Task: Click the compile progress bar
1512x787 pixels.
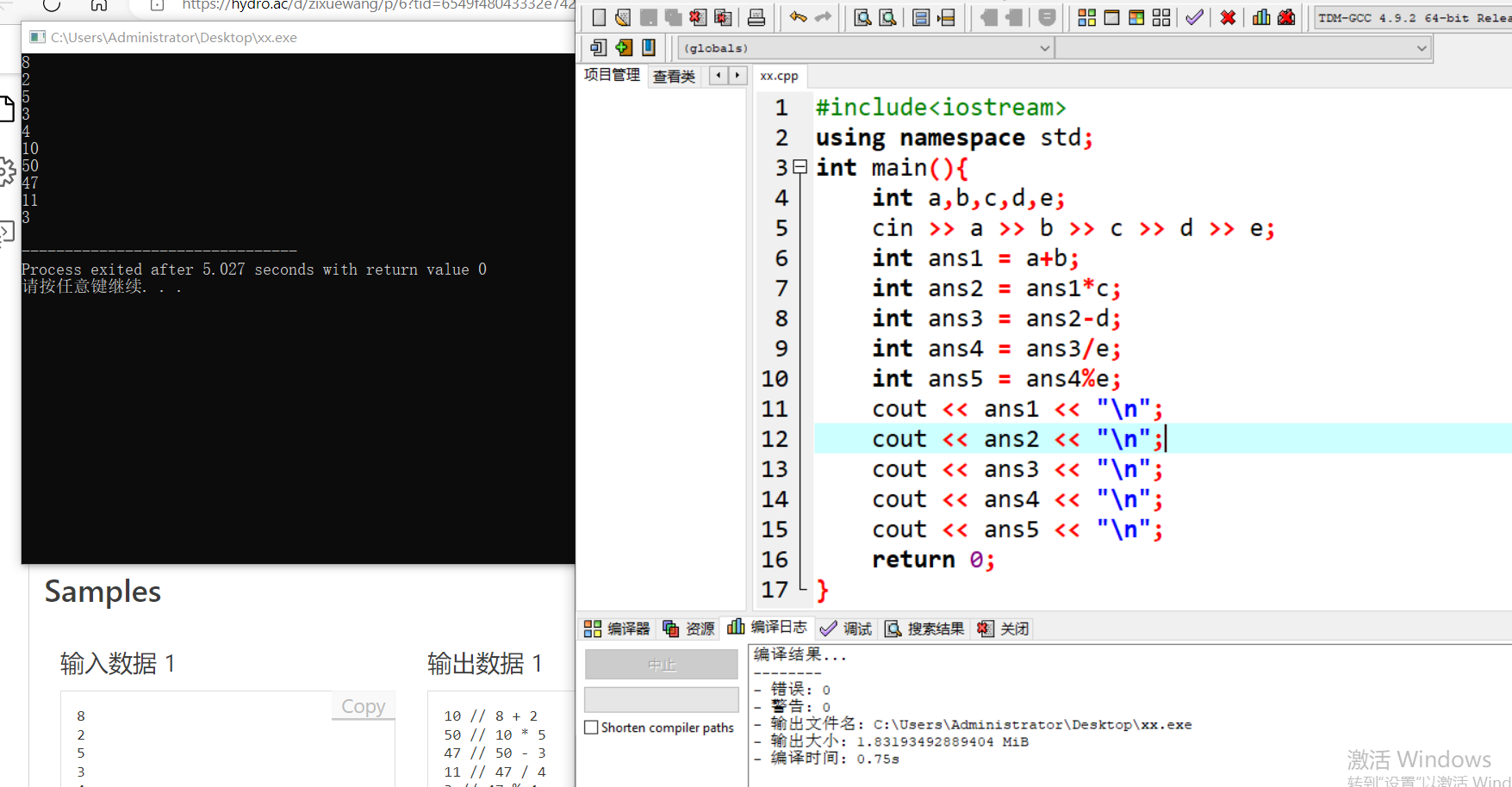Action: point(661,699)
